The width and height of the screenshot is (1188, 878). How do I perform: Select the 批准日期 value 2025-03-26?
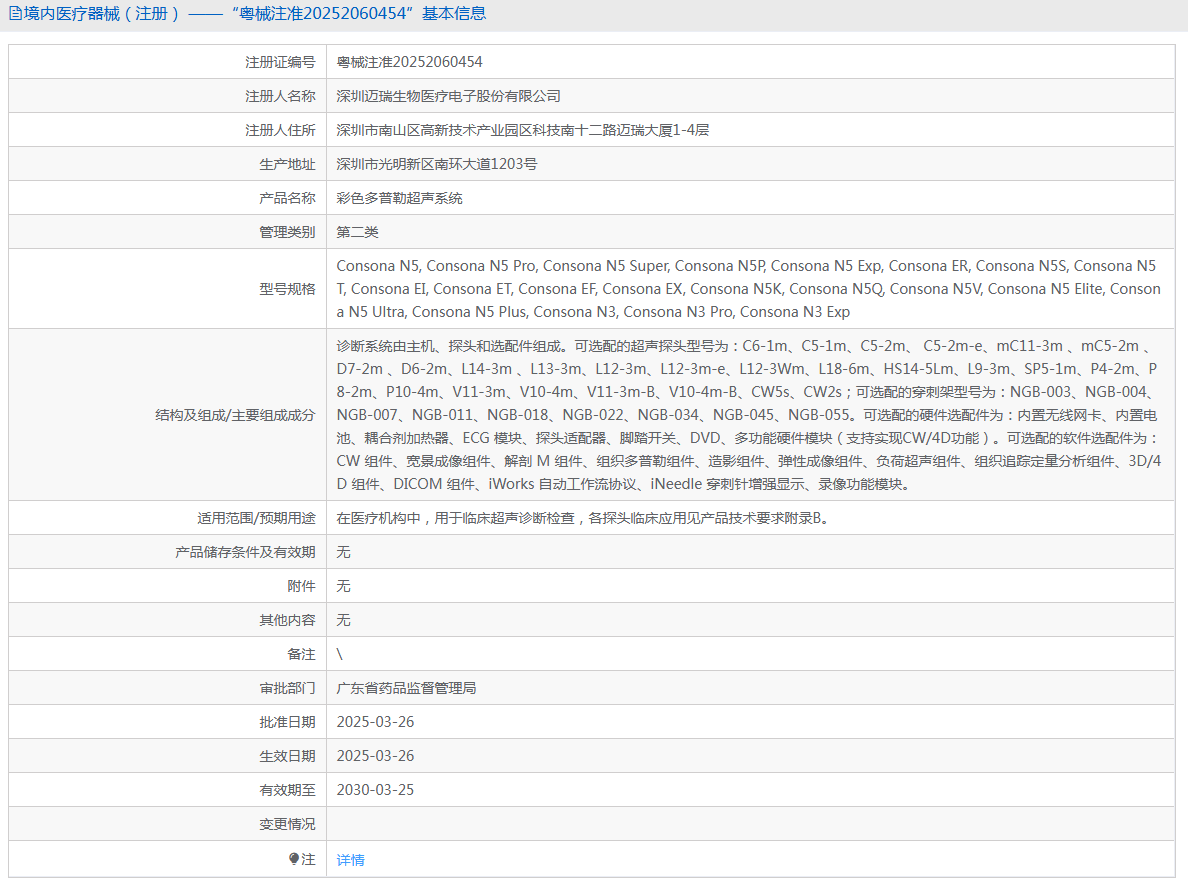tap(375, 722)
